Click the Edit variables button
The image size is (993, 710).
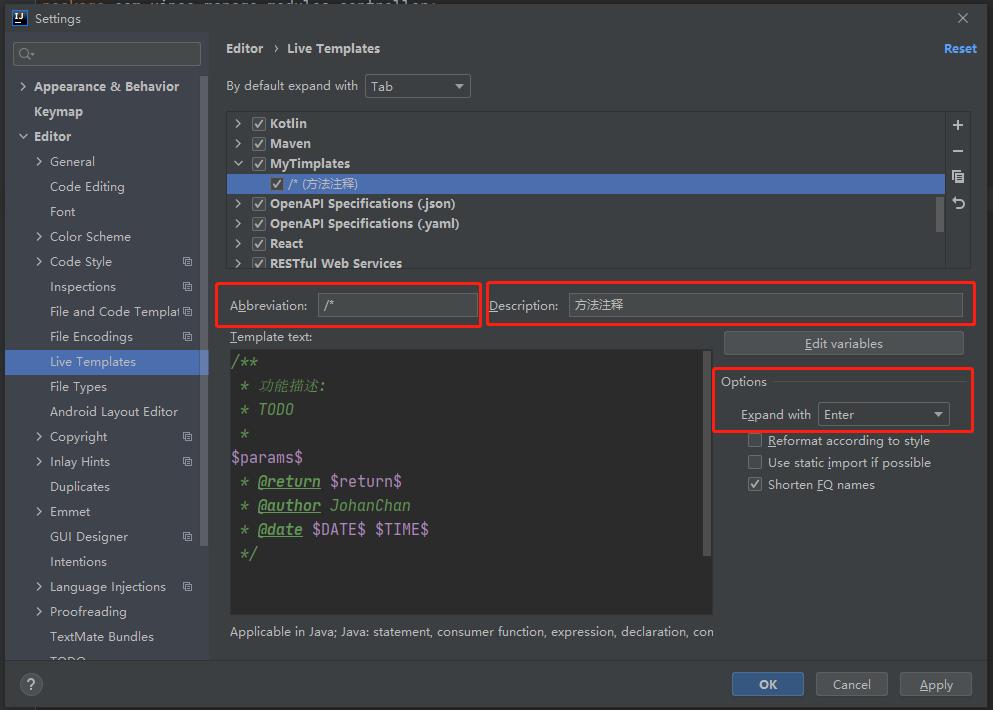843,344
